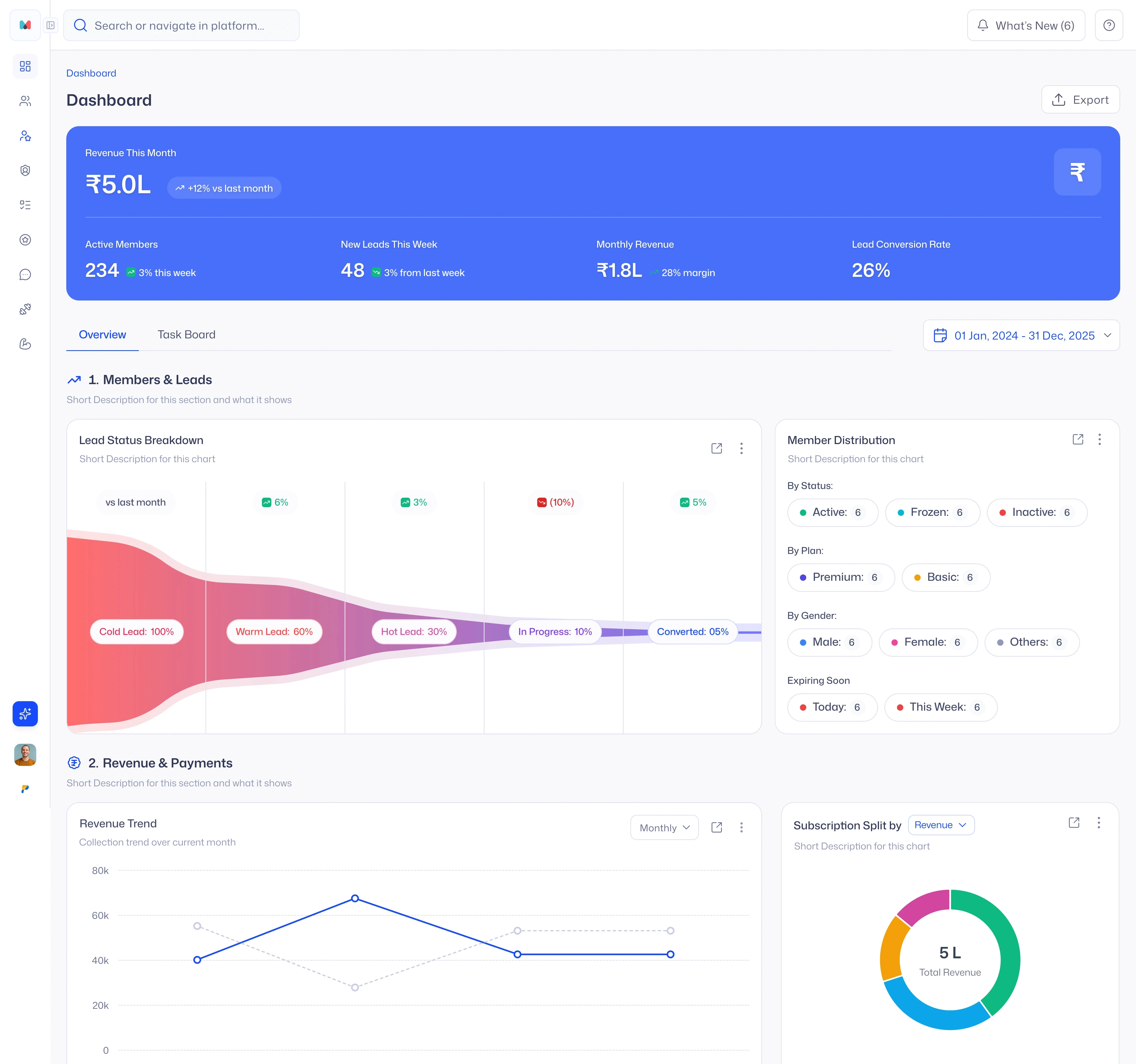Open the date range dropdown
Image resolution: width=1136 pixels, height=1064 pixels.
coord(1021,335)
